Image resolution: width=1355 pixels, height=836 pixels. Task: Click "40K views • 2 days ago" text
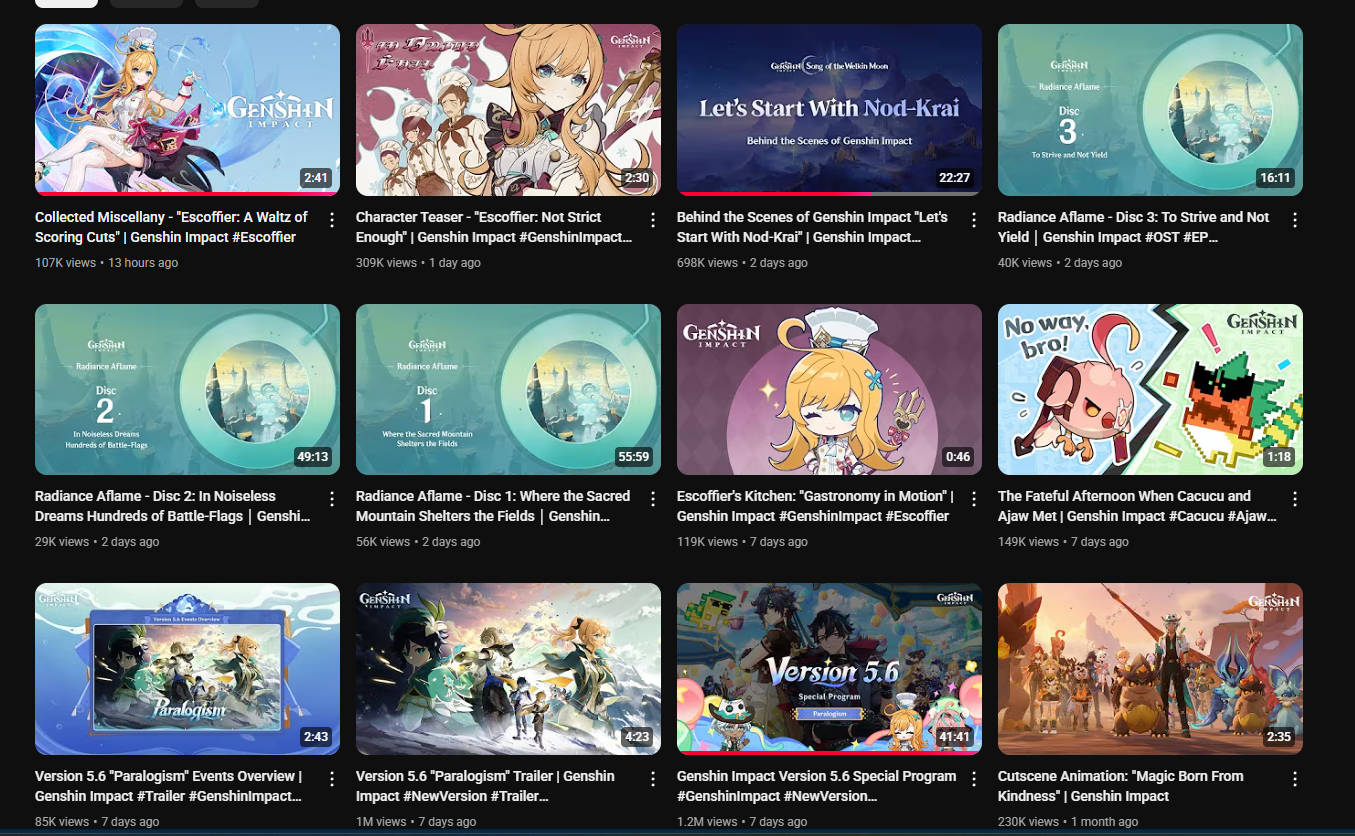pos(1060,263)
